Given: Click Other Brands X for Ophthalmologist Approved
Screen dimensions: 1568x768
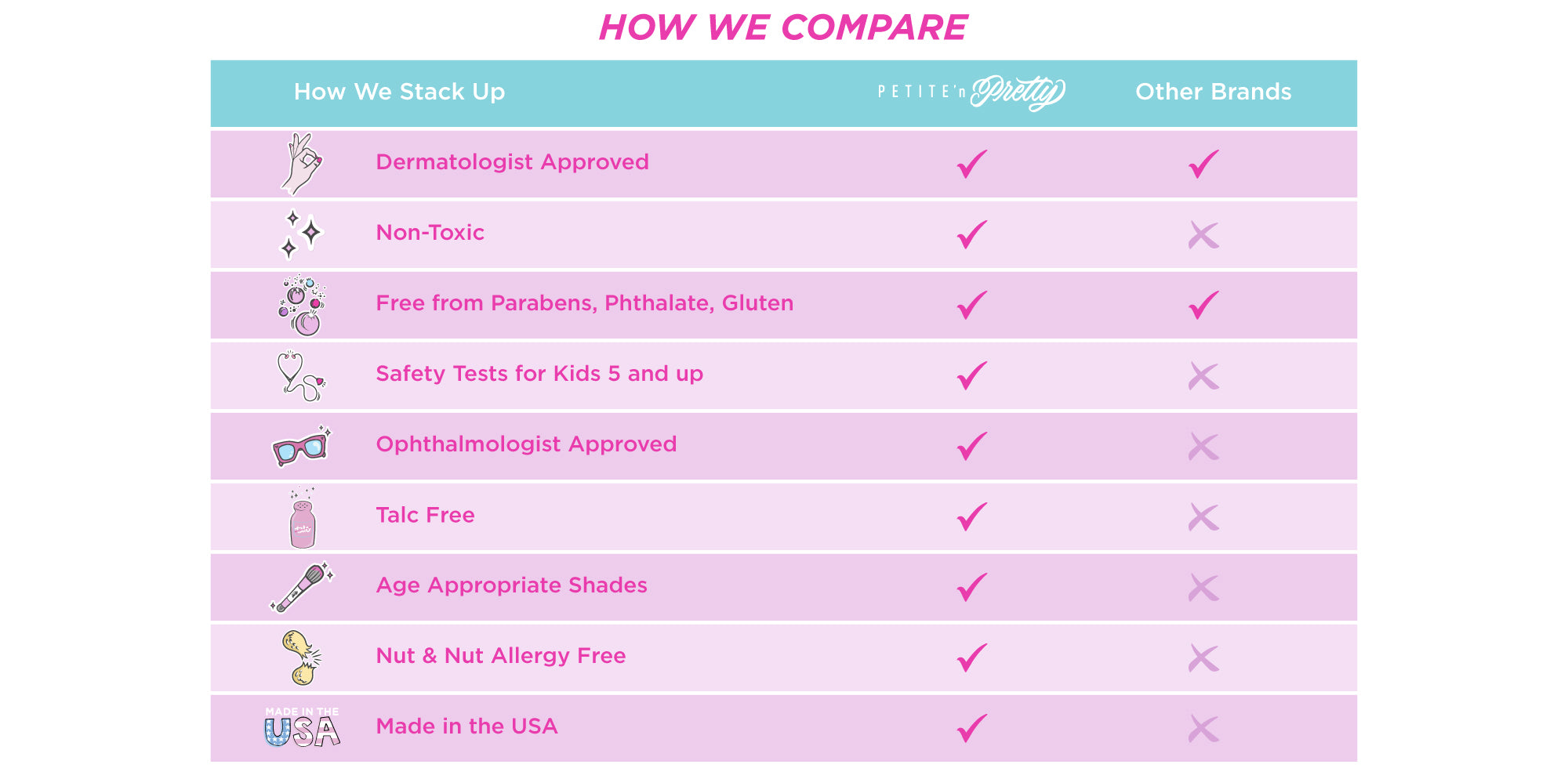Looking at the screenshot, I should pyautogui.click(x=1203, y=447).
